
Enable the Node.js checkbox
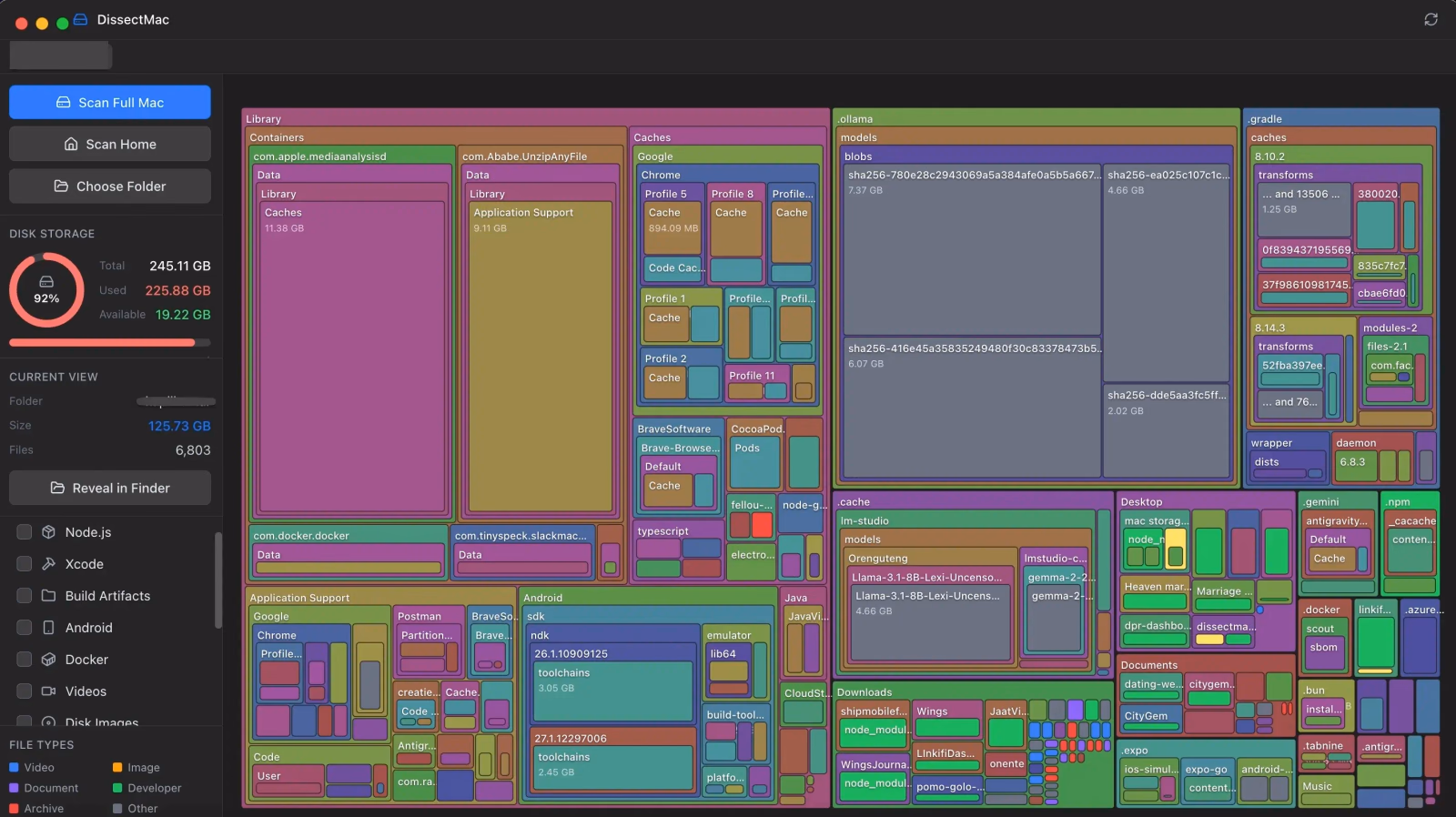tap(25, 532)
